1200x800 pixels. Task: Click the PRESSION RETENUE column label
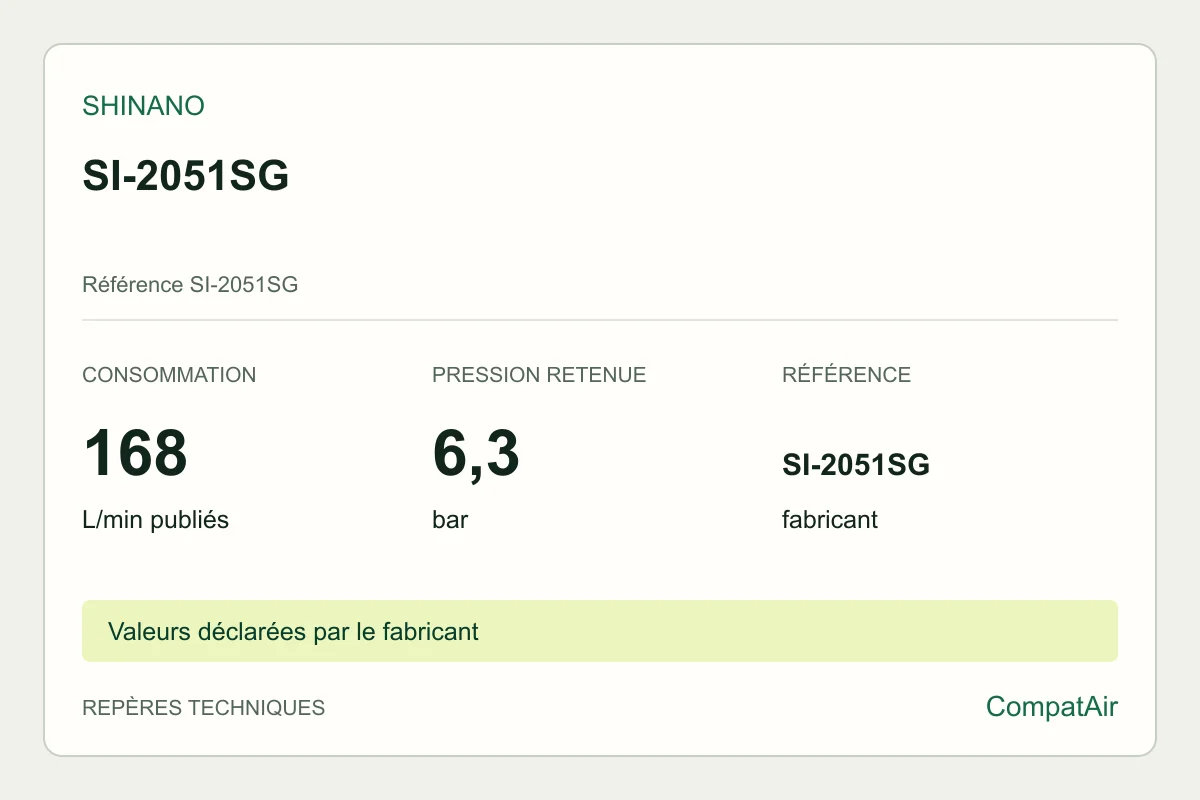pos(539,375)
